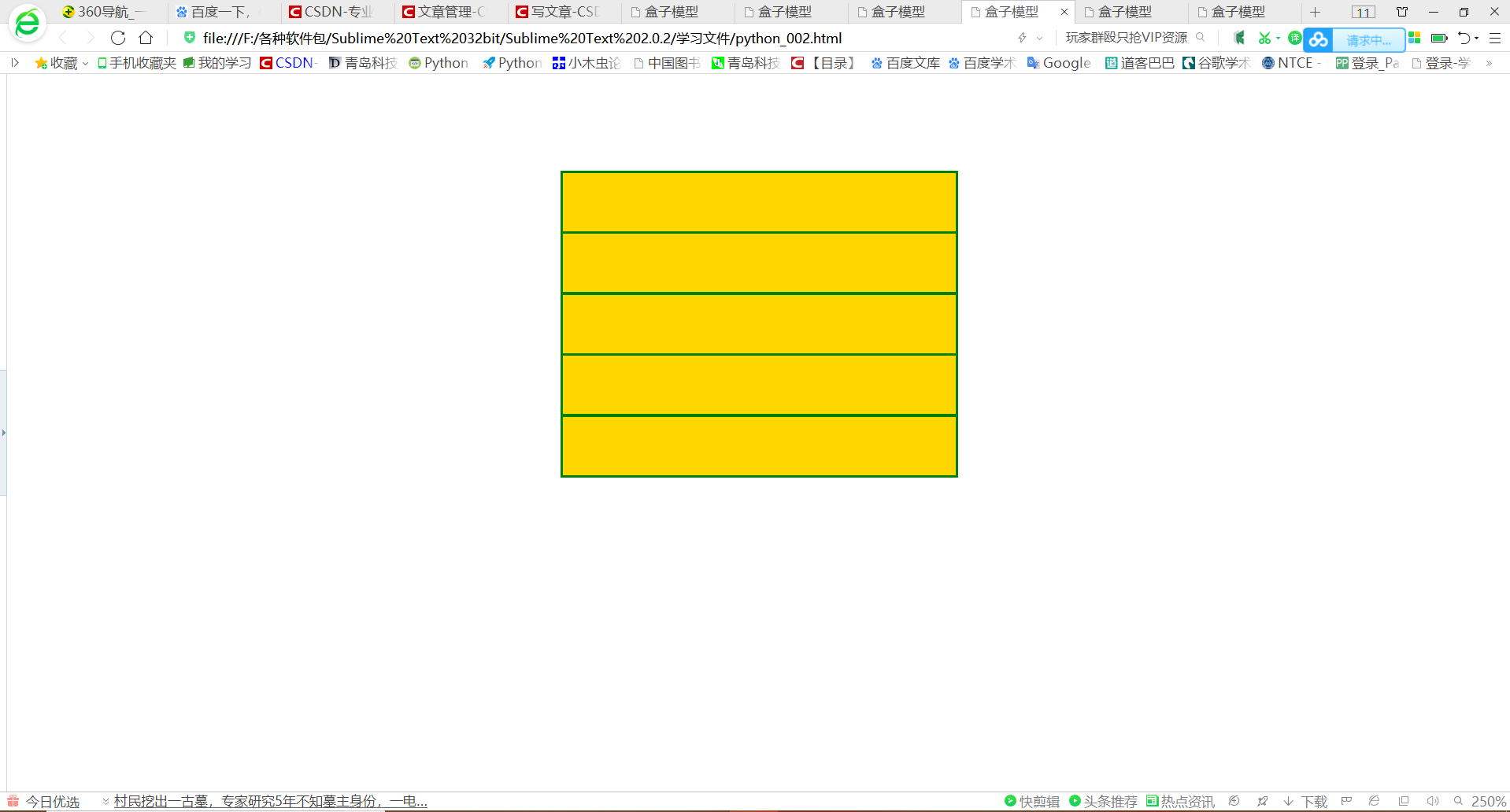This screenshot has width=1510, height=812.
Task: Open the 中国图书 bookmark
Action: click(x=667, y=63)
